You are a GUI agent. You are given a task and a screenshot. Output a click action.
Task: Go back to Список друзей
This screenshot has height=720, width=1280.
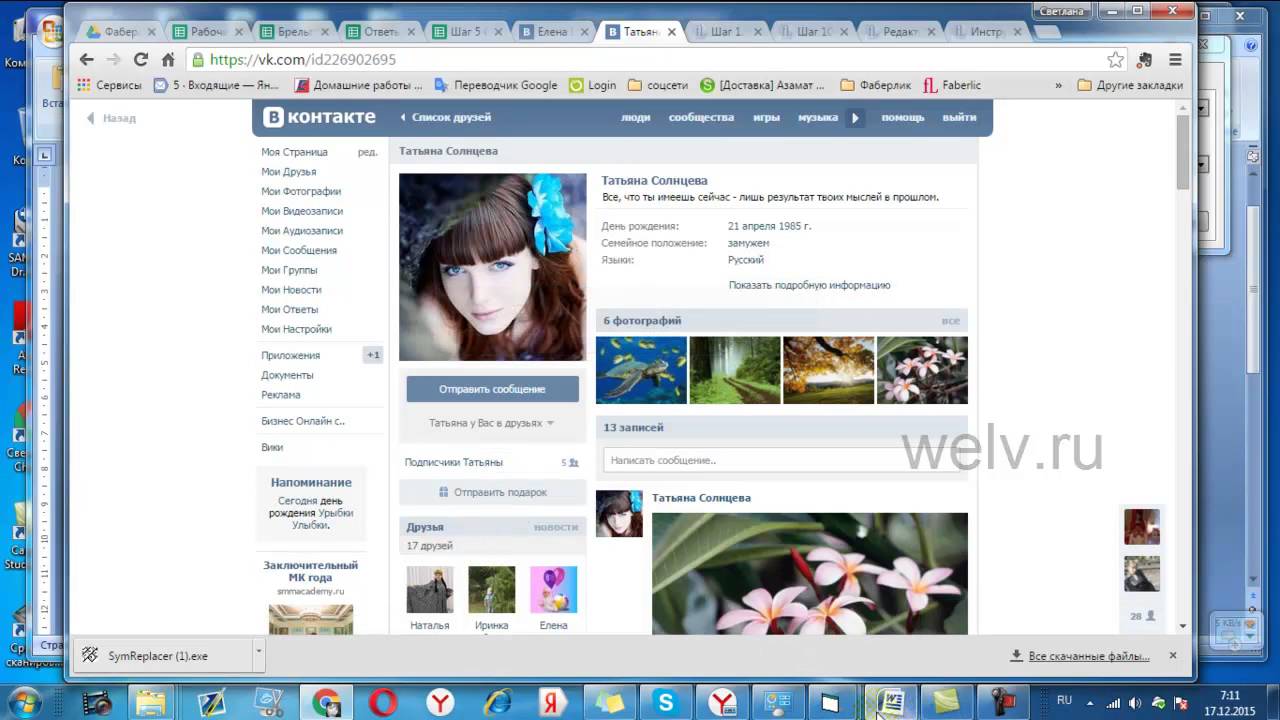point(446,117)
